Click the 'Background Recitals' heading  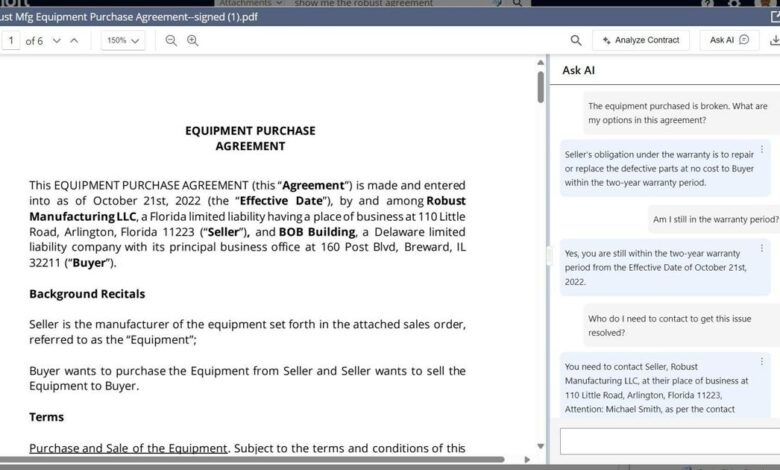click(87, 294)
